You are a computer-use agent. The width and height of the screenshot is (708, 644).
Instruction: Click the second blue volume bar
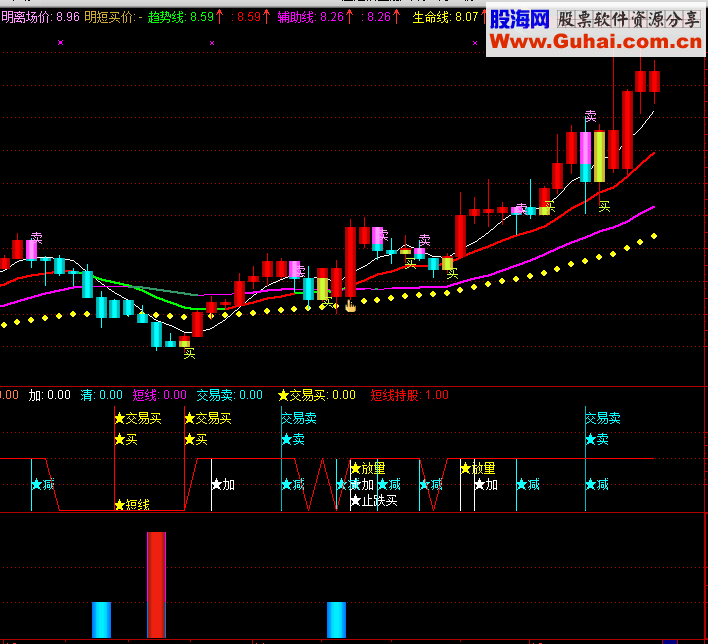pyautogui.click(x=336, y=620)
